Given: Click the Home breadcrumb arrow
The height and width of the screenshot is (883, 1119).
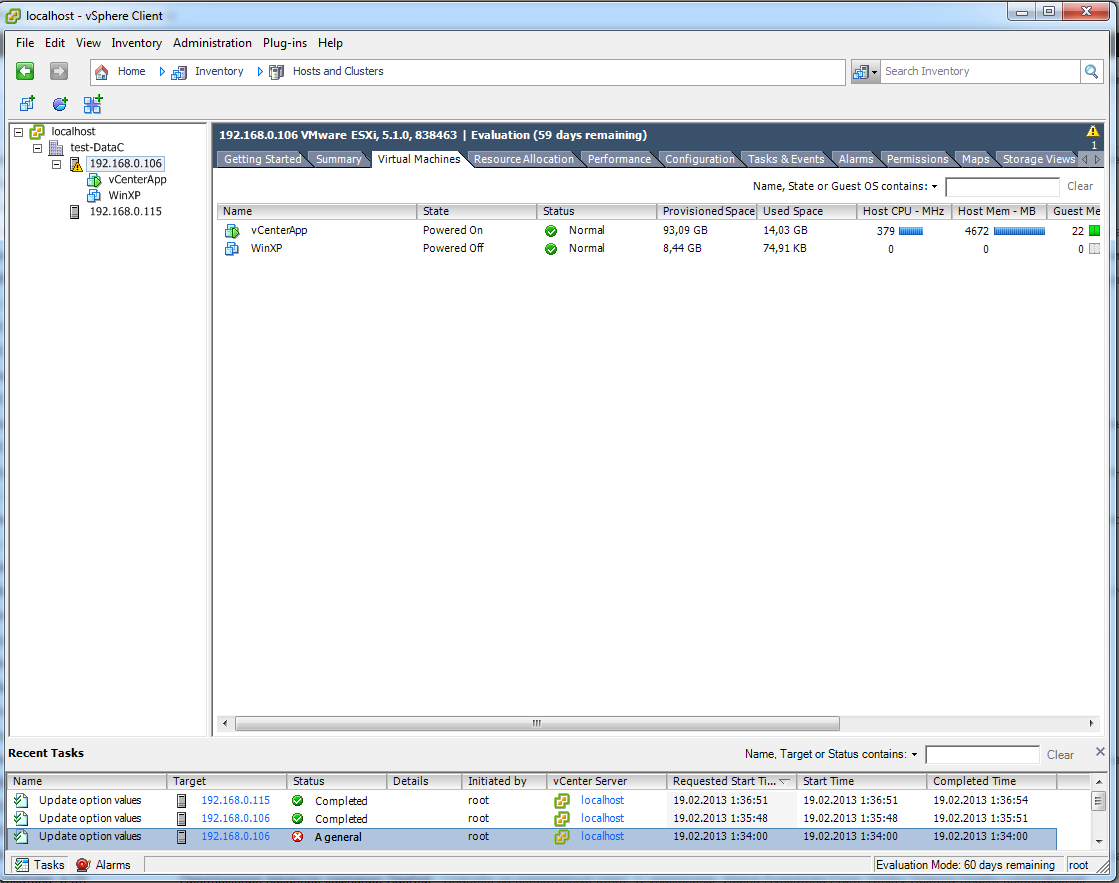Looking at the screenshot, I should 162,71.
